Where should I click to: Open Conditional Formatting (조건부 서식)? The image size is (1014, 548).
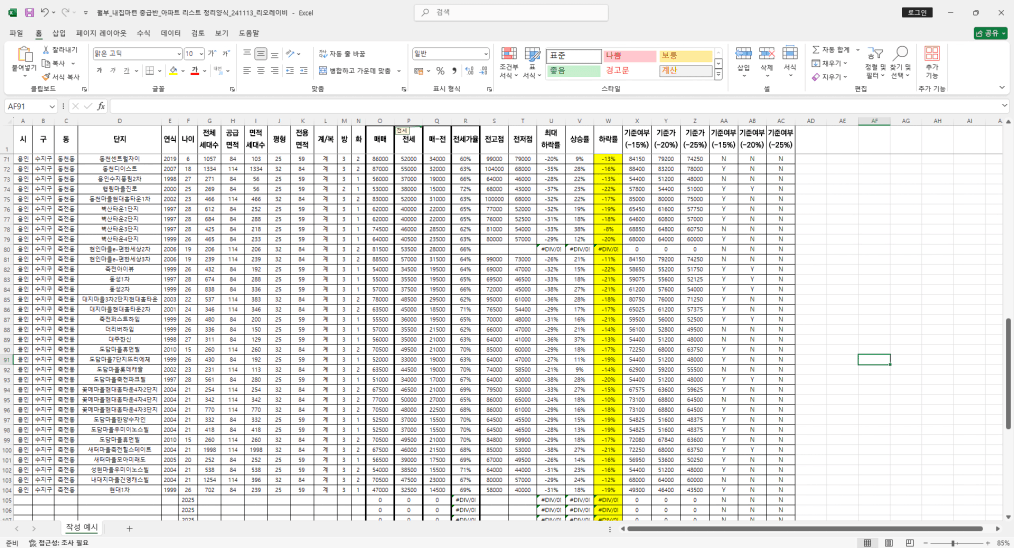(x=509, y=63)
